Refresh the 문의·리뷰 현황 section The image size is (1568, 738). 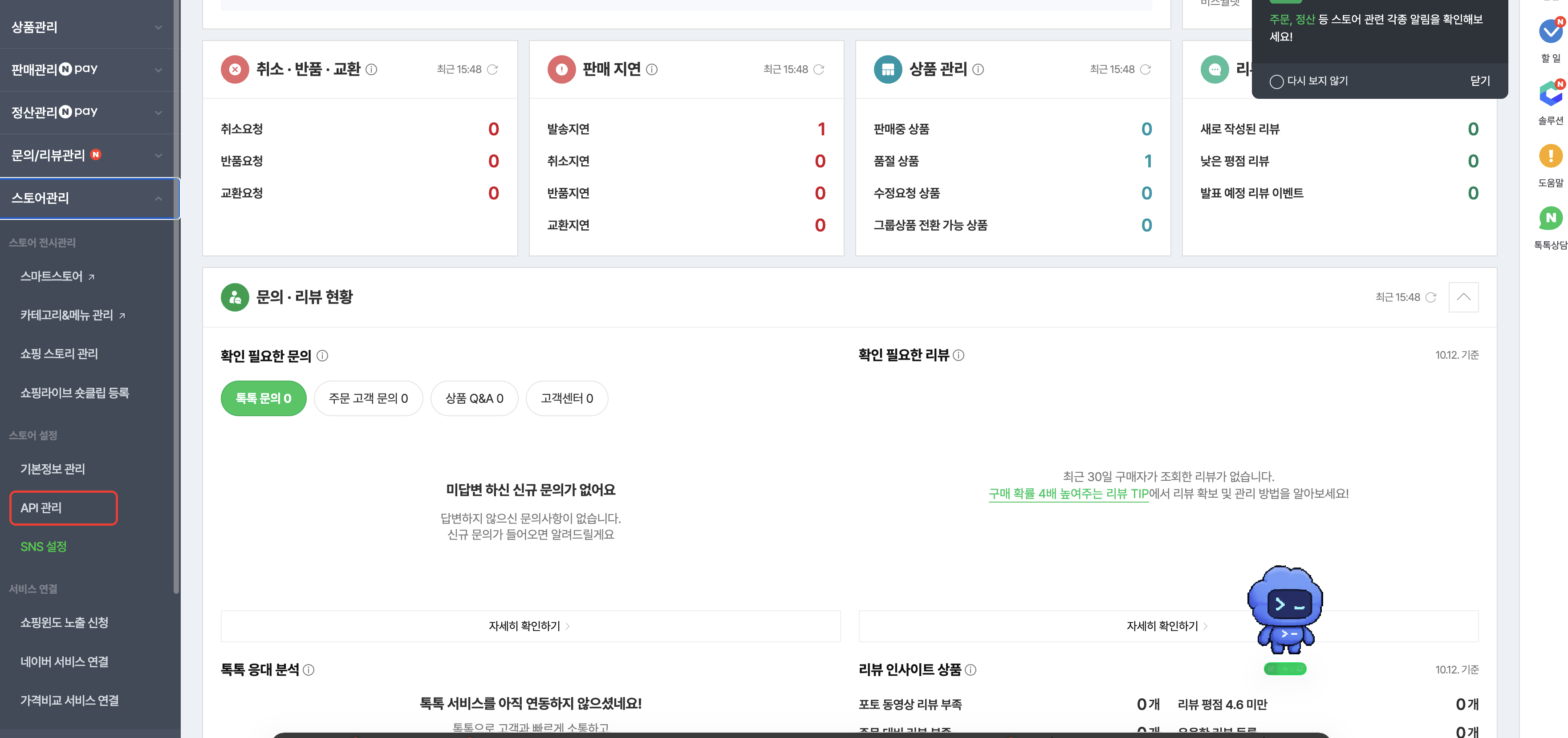[1431, 297]
